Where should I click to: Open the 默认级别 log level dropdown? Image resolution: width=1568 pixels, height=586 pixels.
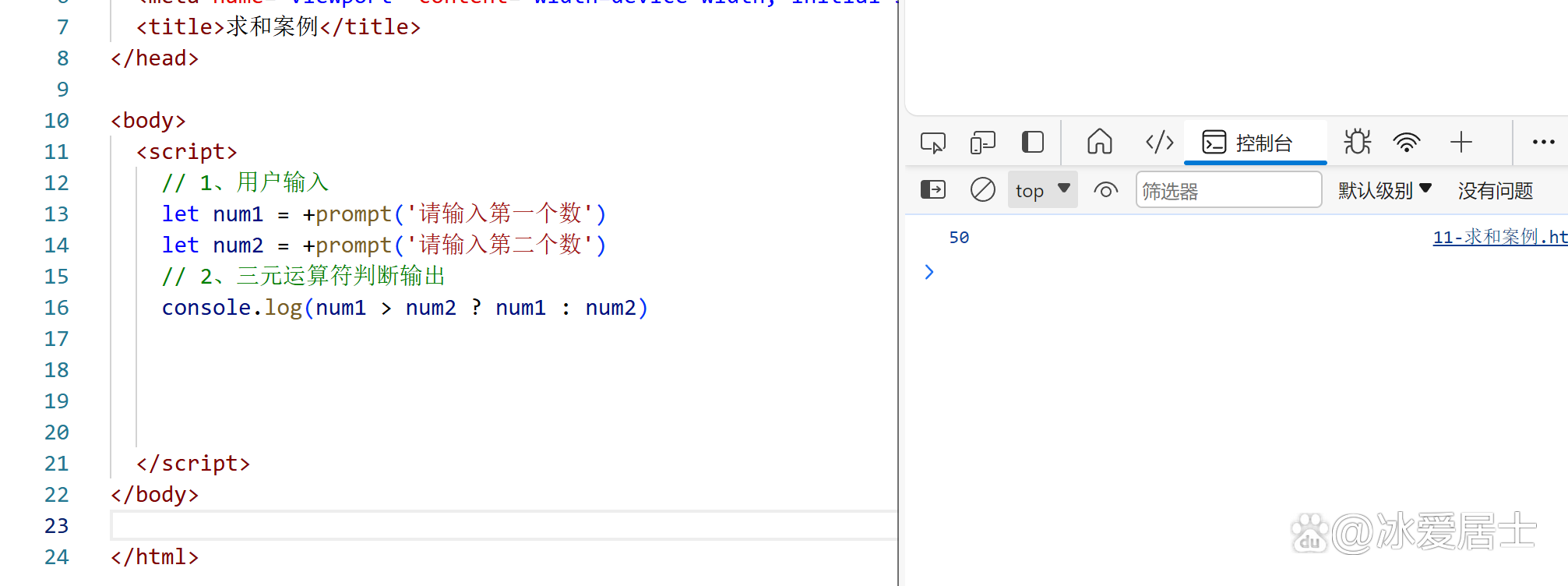[1385, 190]
